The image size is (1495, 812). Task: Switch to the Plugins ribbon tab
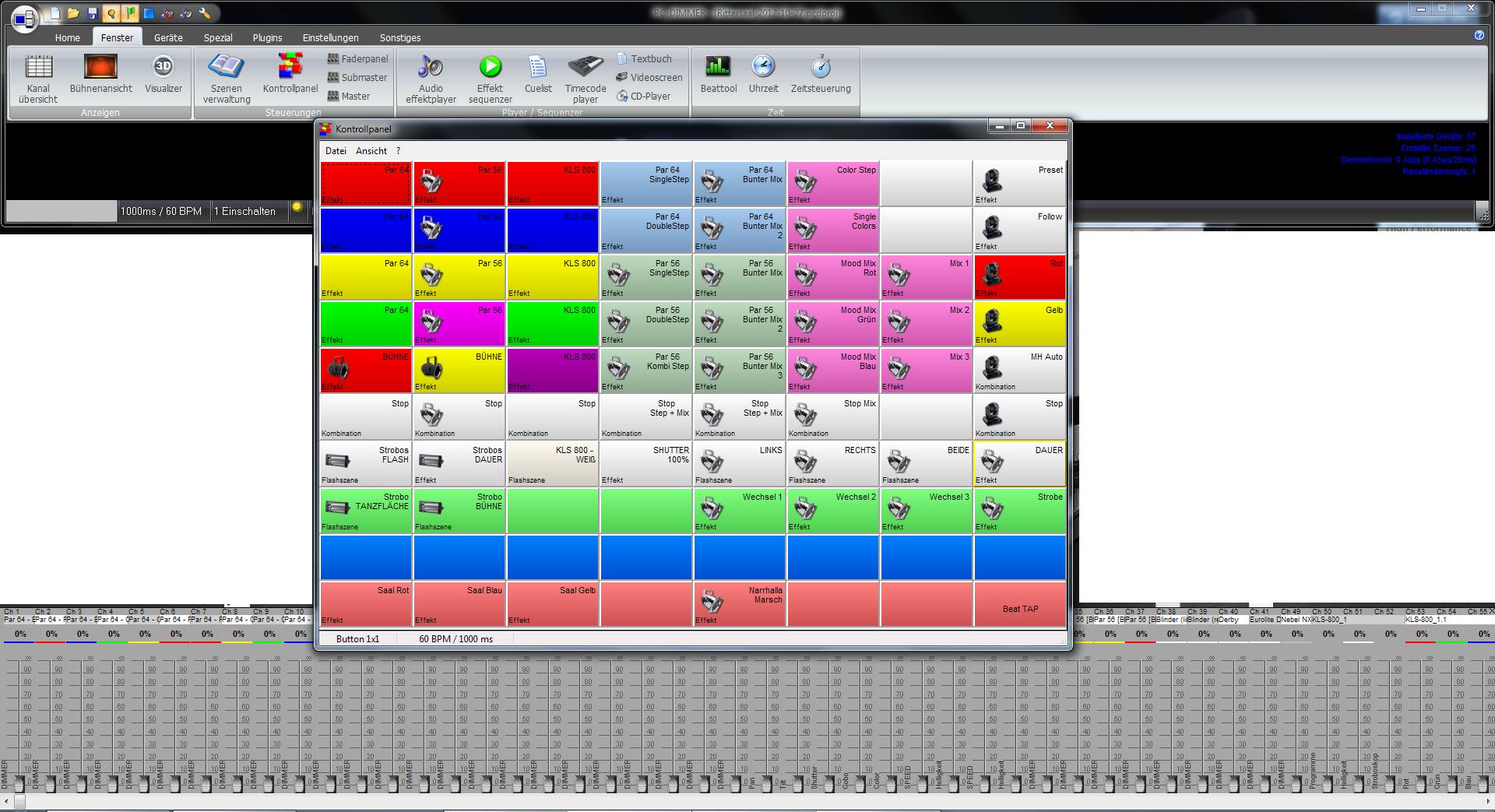pyautogui.click(x=267, y=37)
